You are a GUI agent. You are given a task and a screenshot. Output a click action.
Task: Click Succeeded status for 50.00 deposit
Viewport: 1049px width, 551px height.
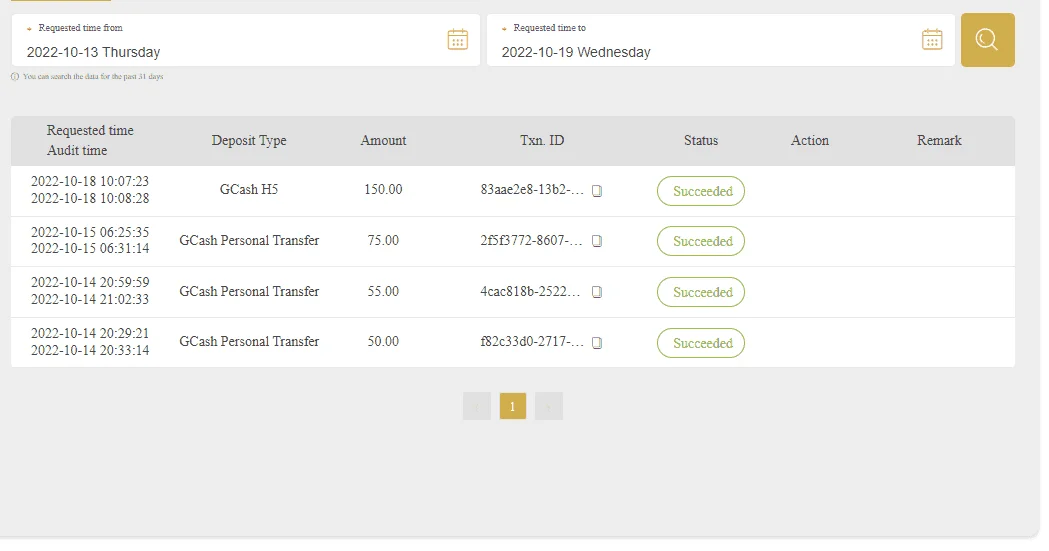(700, 343)
